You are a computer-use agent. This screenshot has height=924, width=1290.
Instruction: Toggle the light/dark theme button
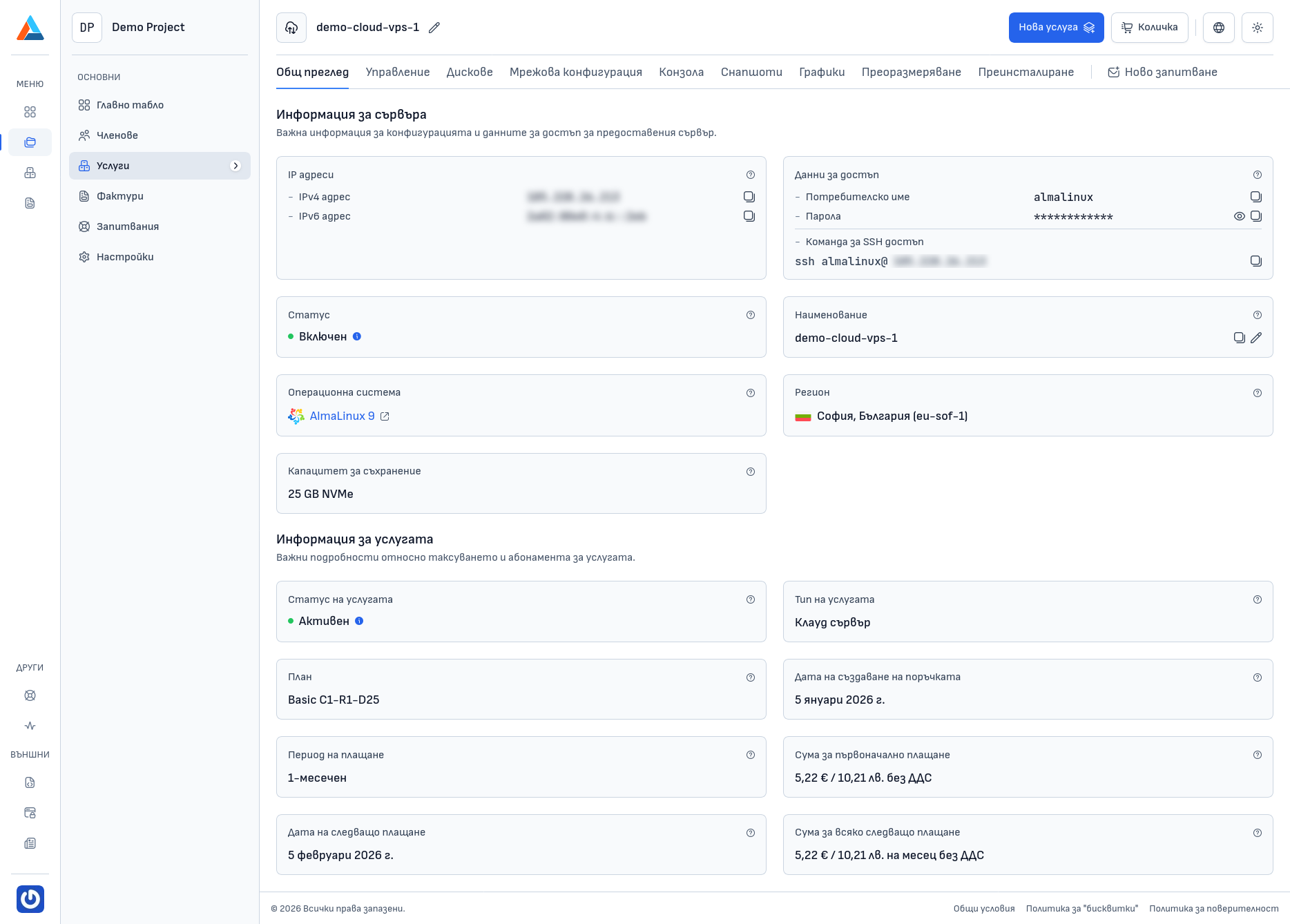click(1257, 28)
